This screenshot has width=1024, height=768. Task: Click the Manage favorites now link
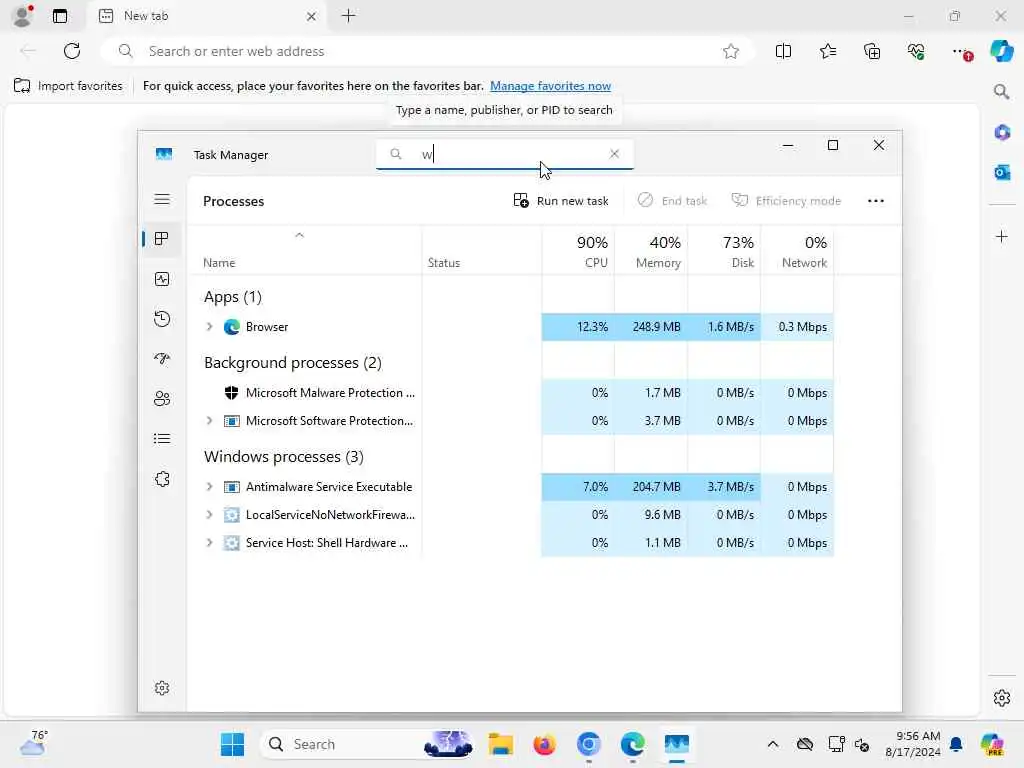point(551,86)
